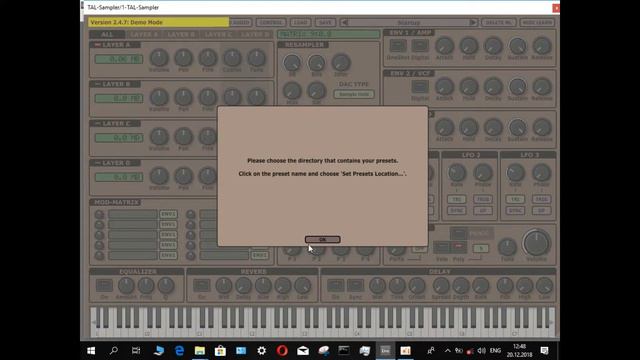
Task: Toggle the Equalizer On switch
Action: tap(104, 285)
